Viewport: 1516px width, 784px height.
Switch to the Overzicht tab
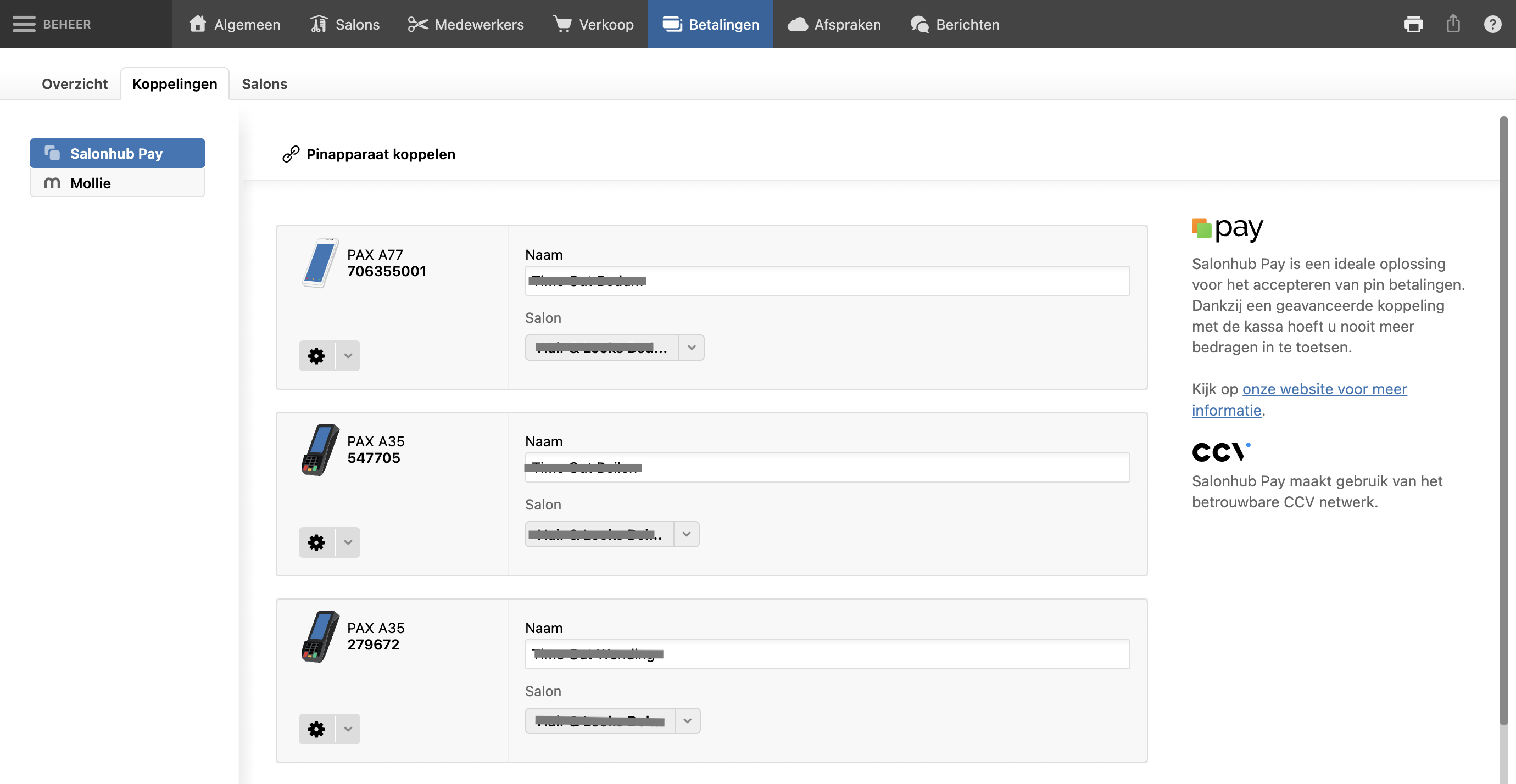coord(75,84)
